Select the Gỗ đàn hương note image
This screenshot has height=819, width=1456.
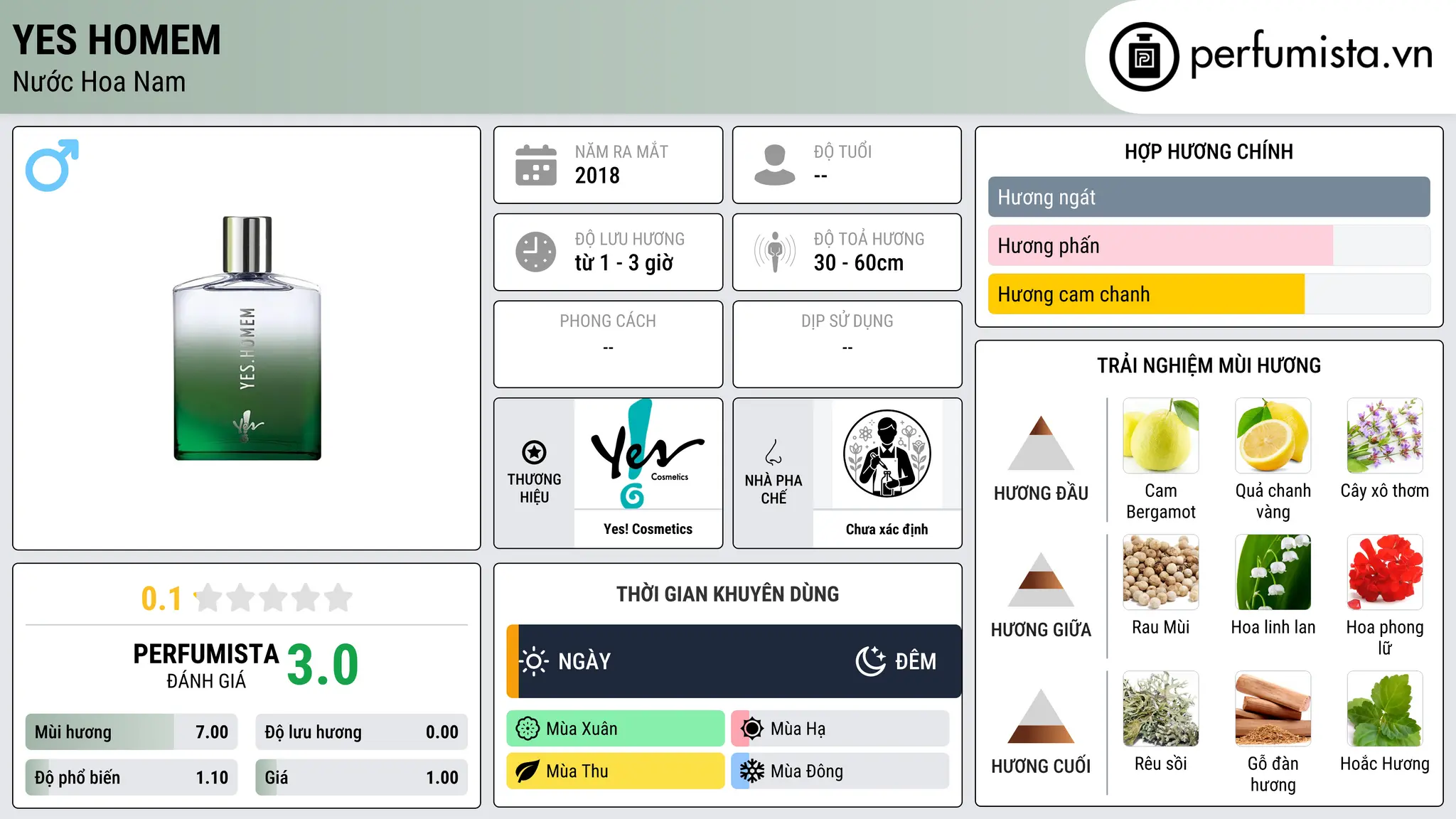1273,709
